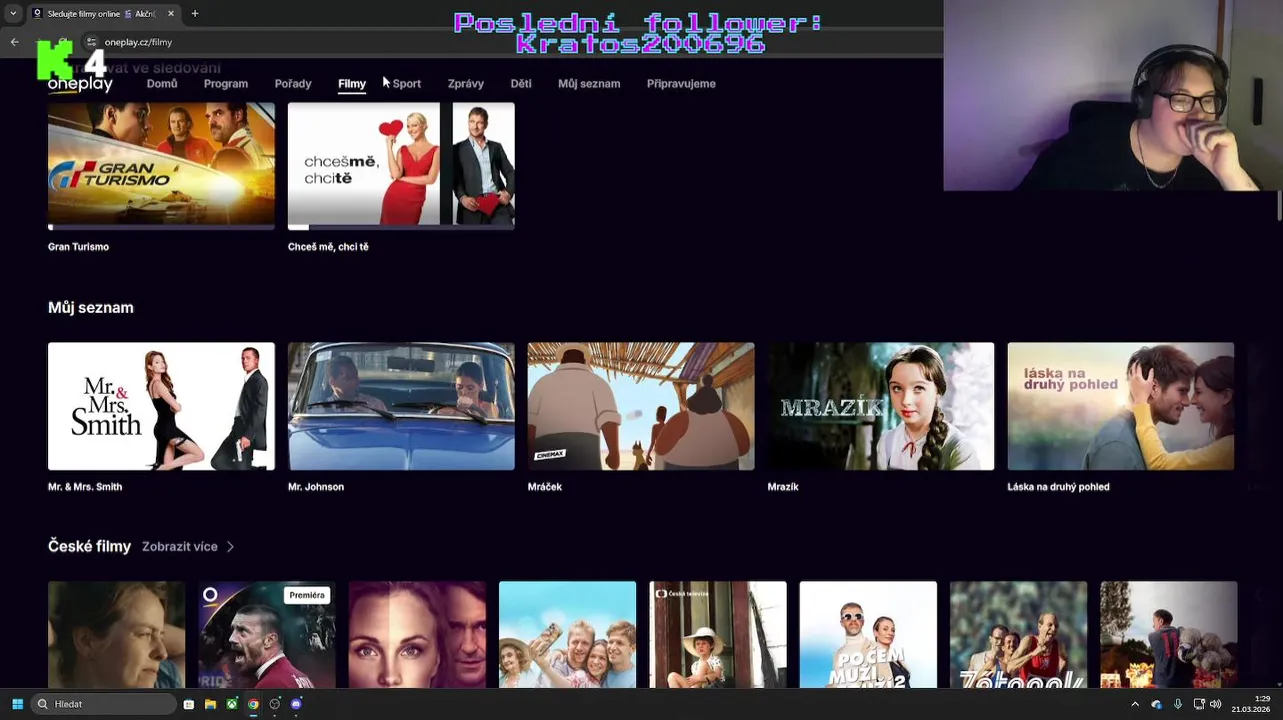Viewport: 1283px width, 720px height.
Task: Open the calendar widget app in taskbar
Action: pyautogui.click(x=189, y=704)
